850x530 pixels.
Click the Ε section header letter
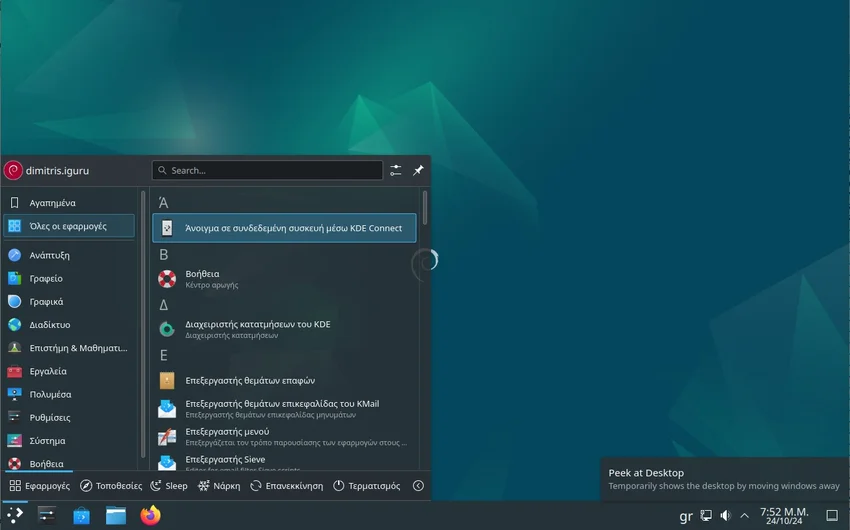163,356
